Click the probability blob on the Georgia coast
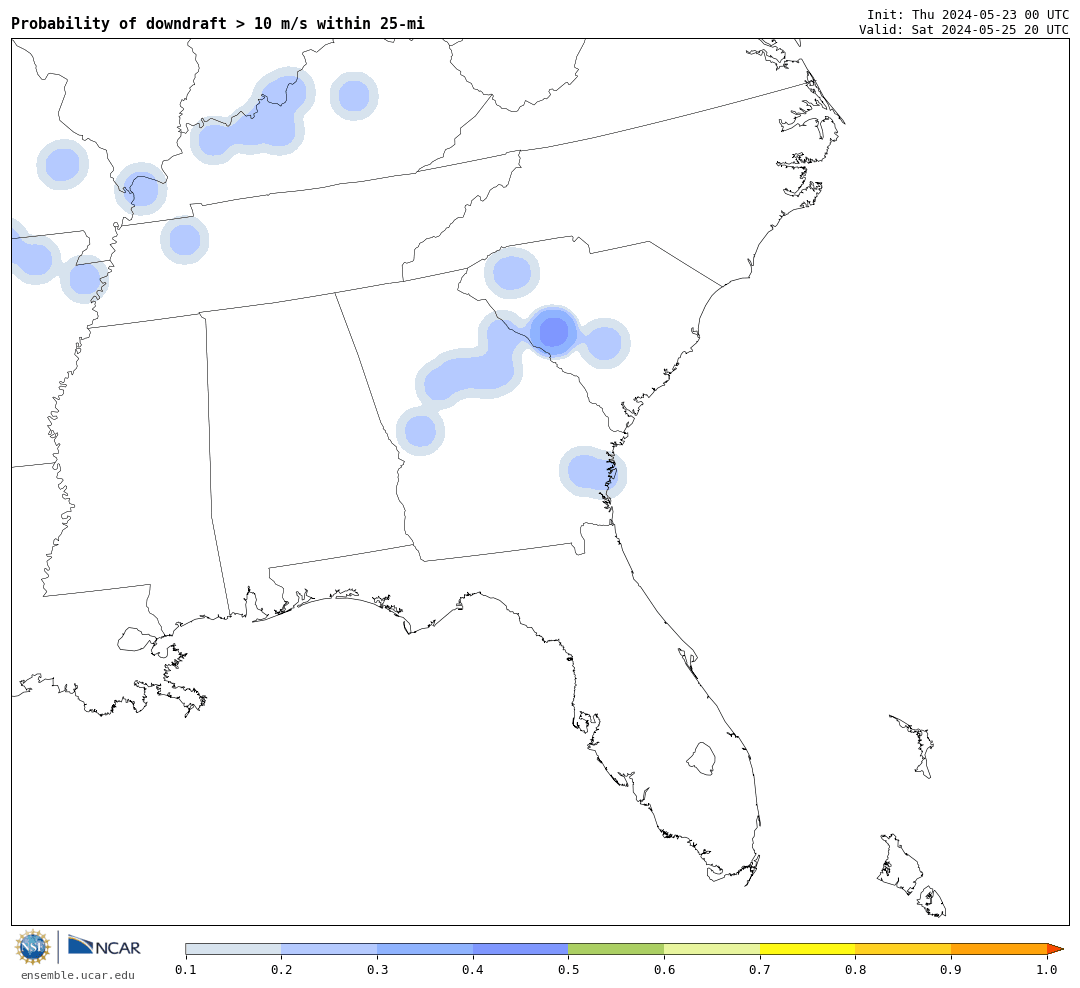1080x988 pixels. (592, 472)
